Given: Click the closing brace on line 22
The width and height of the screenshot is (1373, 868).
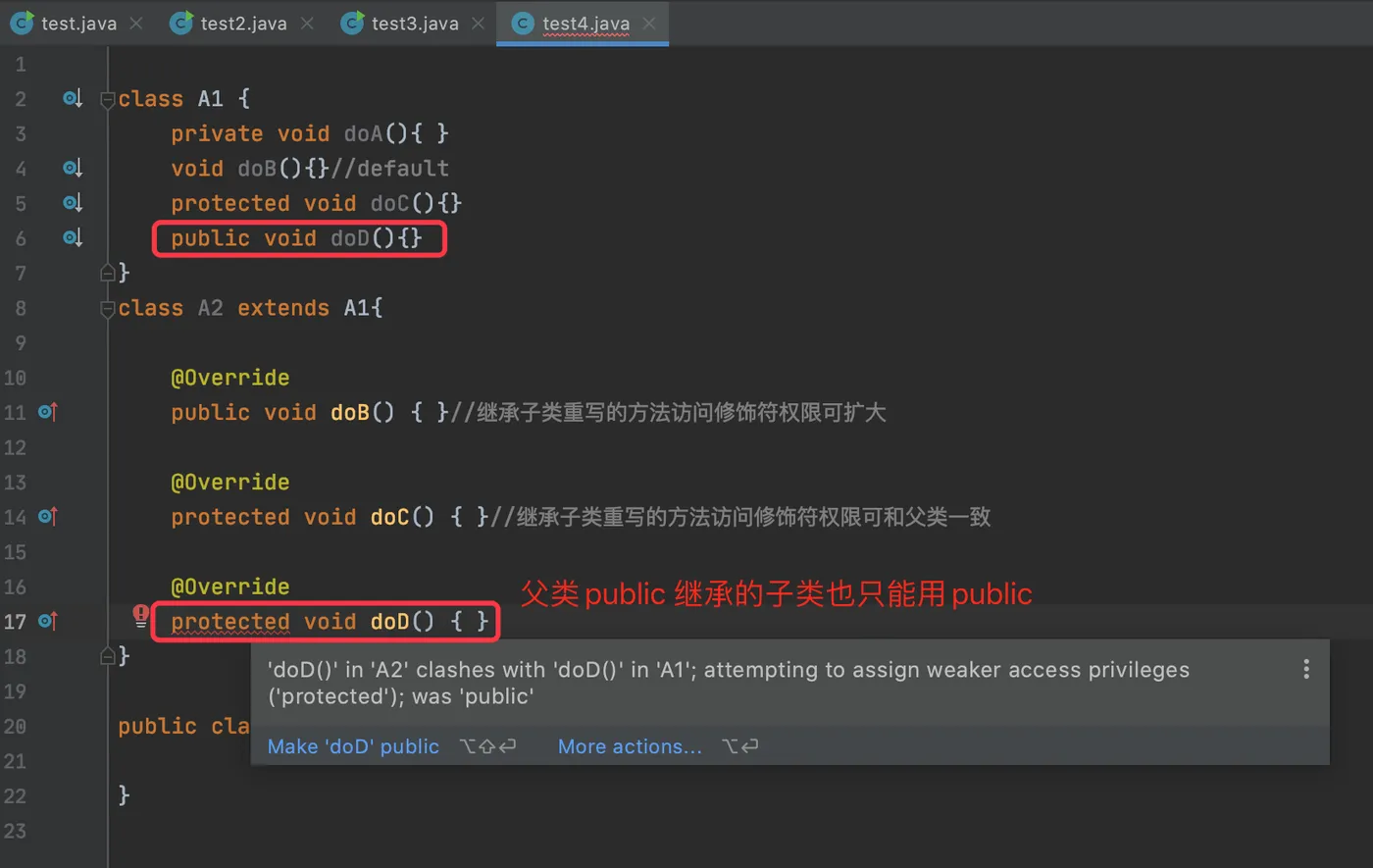Looking at the screenshot, I should tap(124, 795).
